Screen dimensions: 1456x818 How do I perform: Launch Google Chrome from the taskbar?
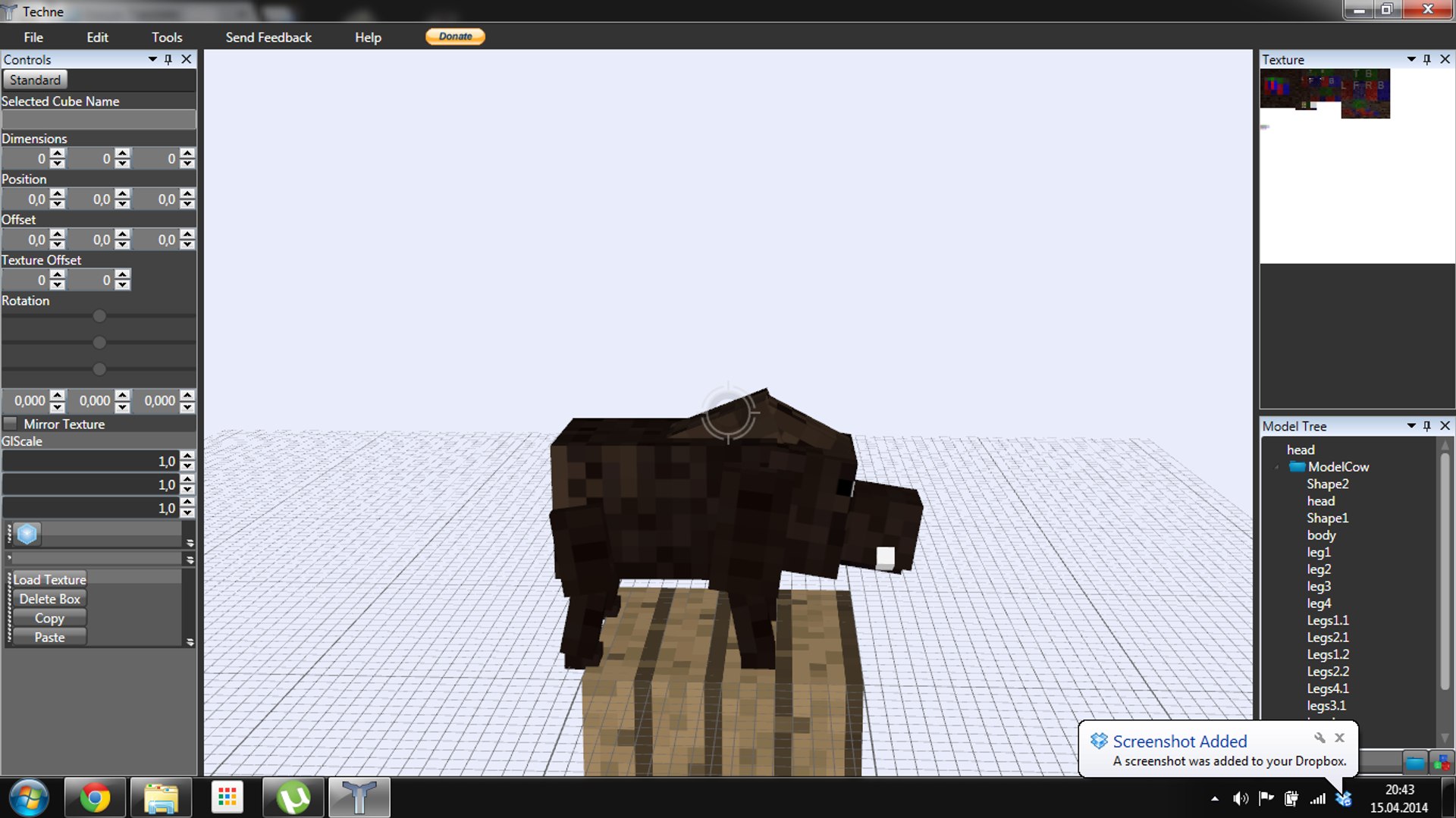tap(95, 798)
